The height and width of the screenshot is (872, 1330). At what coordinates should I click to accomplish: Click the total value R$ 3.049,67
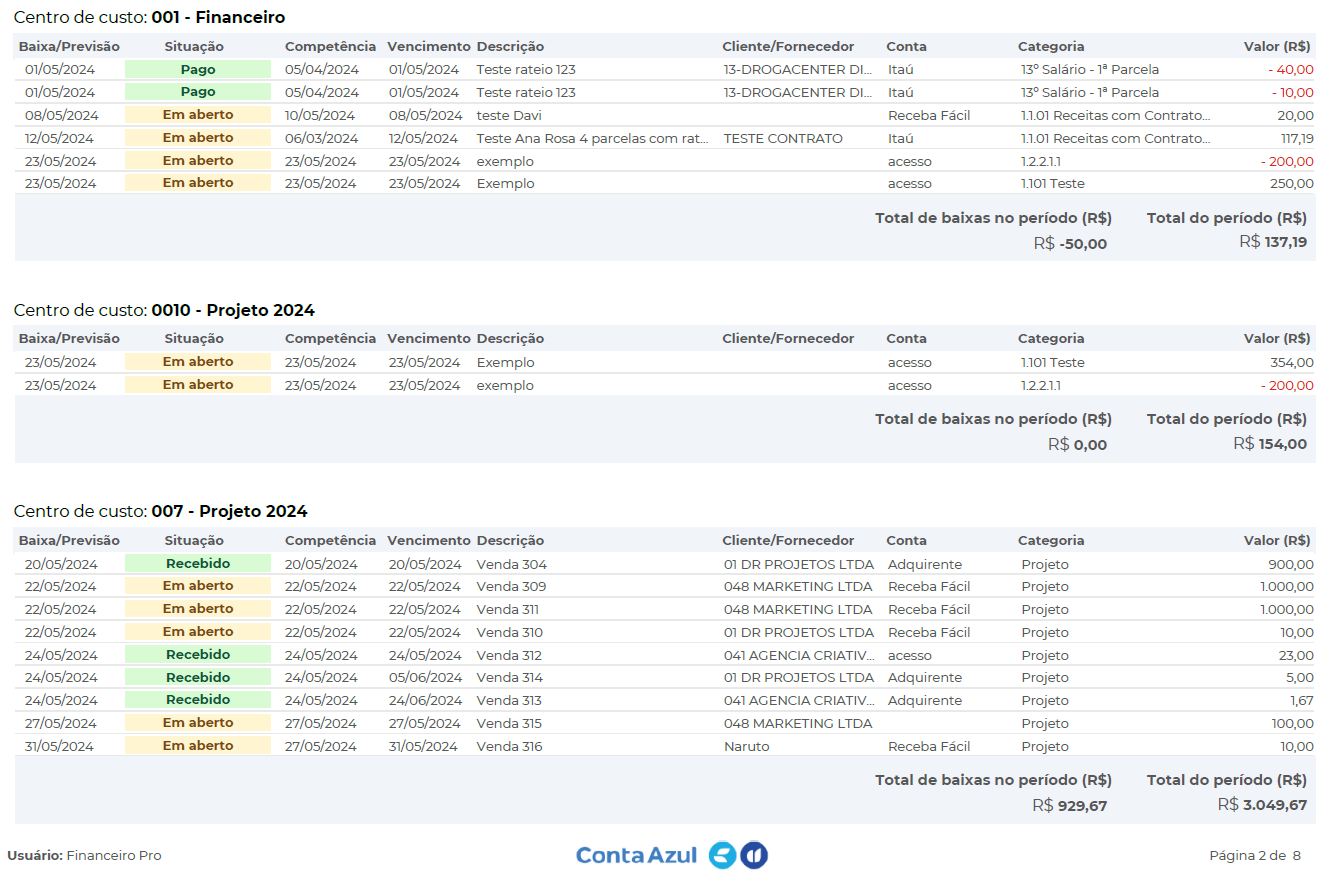coord(1262,805)
